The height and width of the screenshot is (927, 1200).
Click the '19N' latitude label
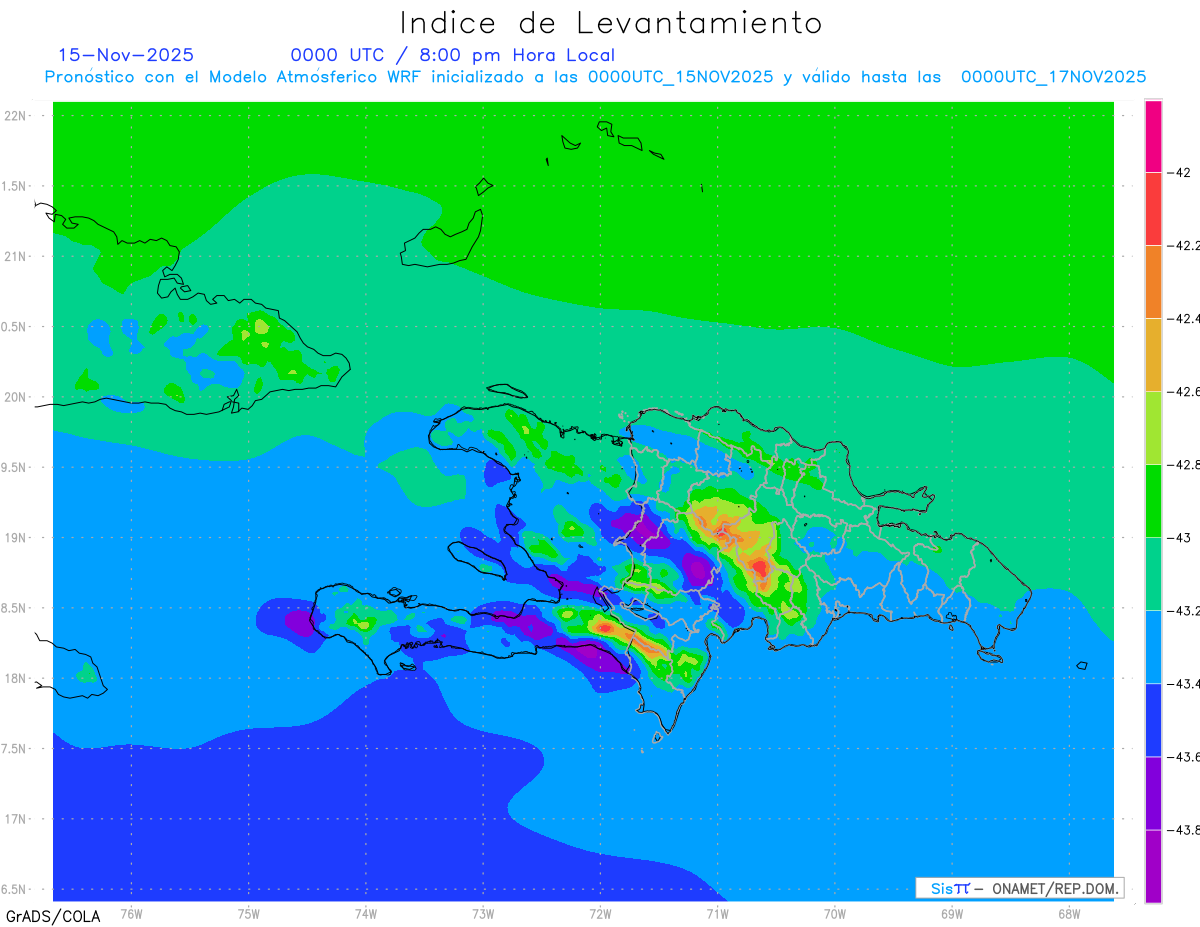click(x=17, y=537)
